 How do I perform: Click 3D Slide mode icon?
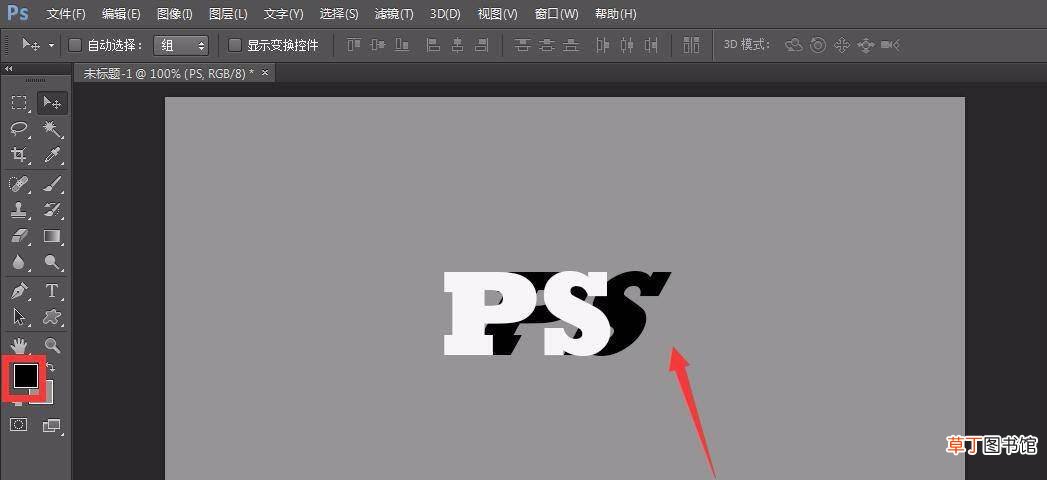pyautogui.click(x=866, y=45)
